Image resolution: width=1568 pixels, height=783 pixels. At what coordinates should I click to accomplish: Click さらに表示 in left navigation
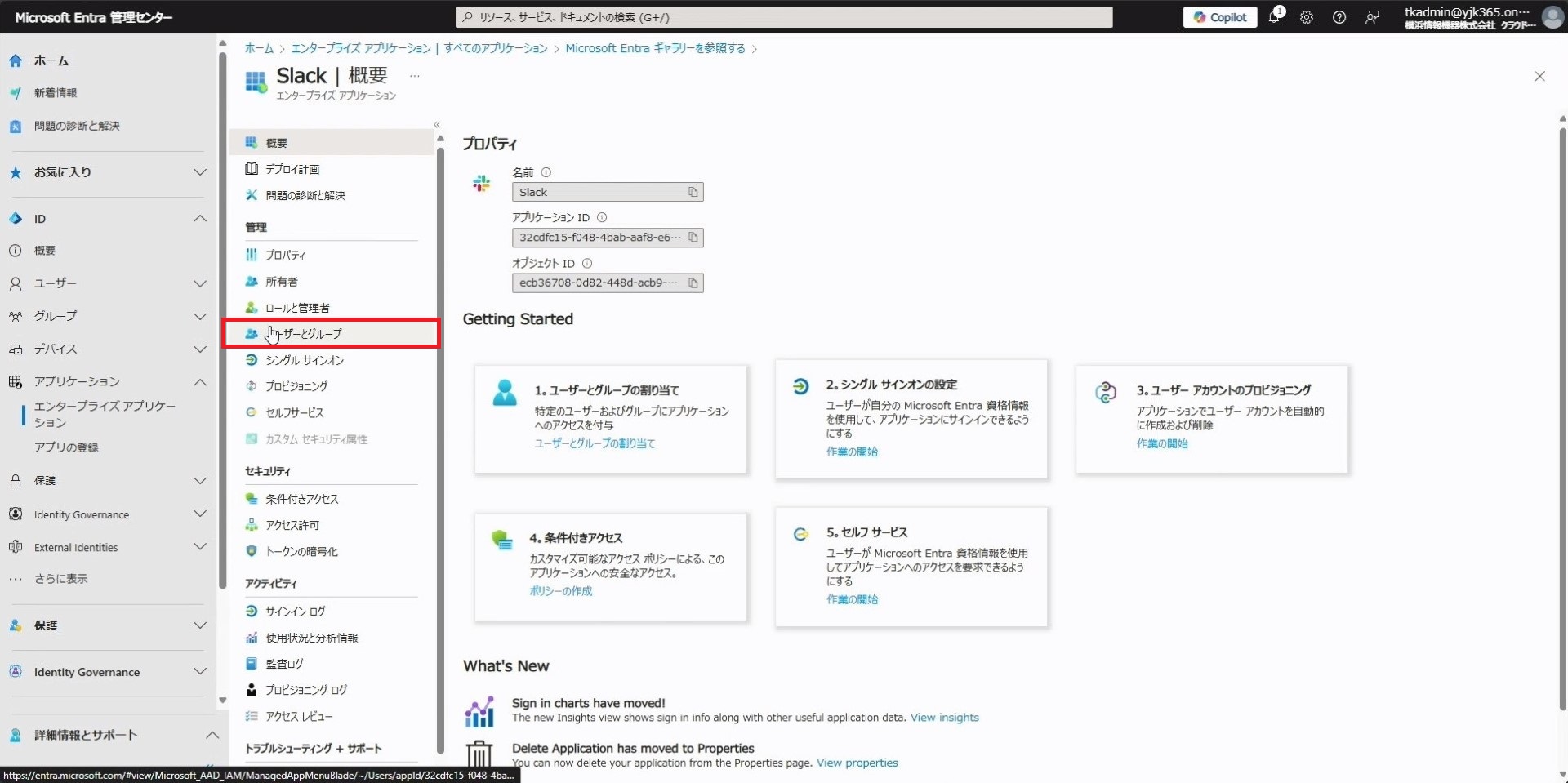pyautogui.click(x=60, y=579)
